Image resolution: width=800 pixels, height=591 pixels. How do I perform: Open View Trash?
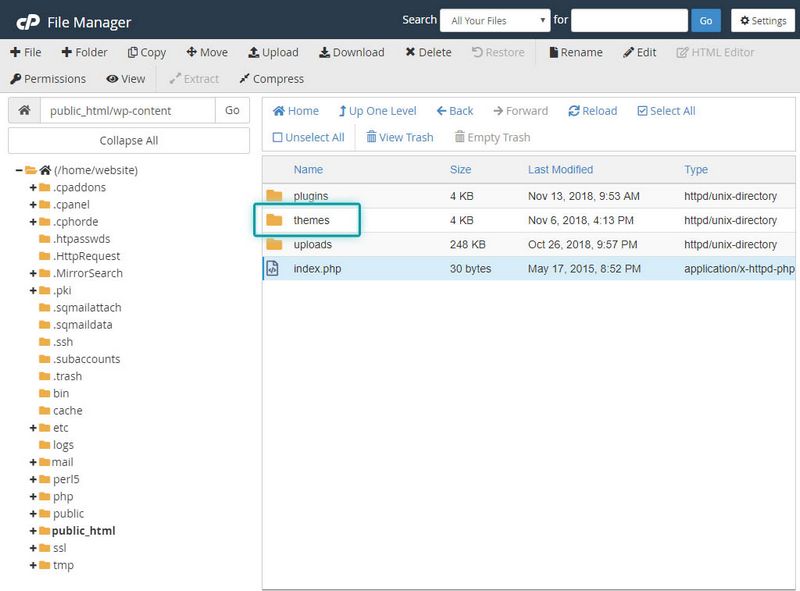400,137
